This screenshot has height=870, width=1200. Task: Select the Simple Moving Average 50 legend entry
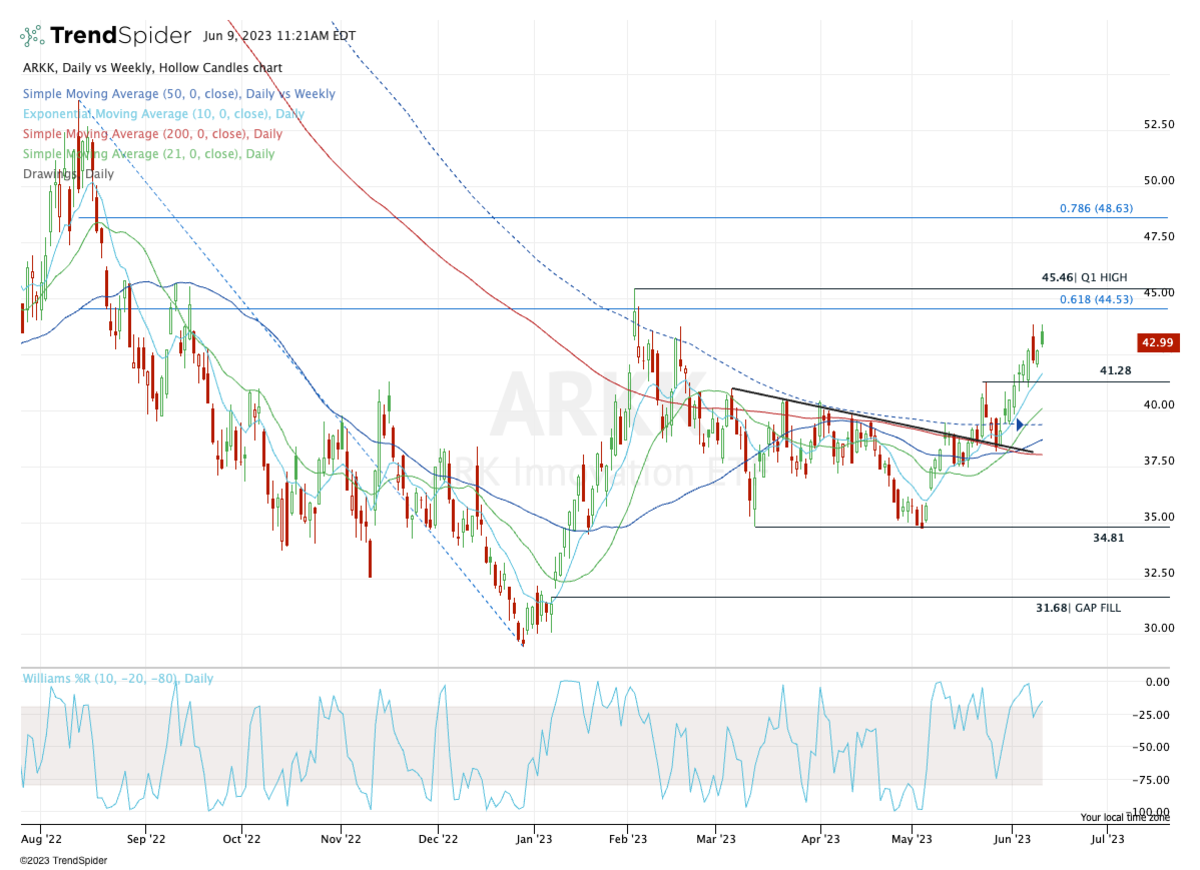tap(178, 94)
